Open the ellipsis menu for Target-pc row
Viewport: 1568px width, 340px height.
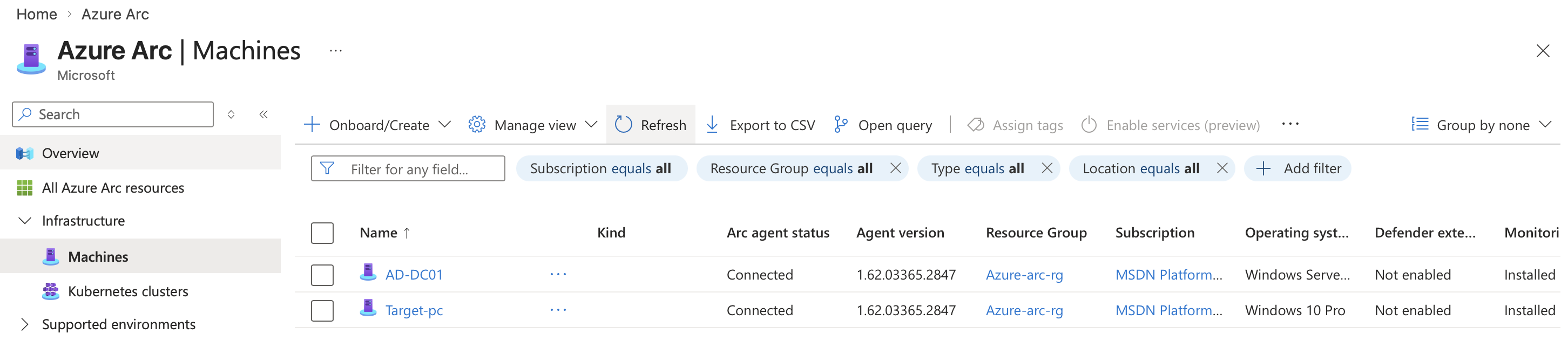coord(558,310)
